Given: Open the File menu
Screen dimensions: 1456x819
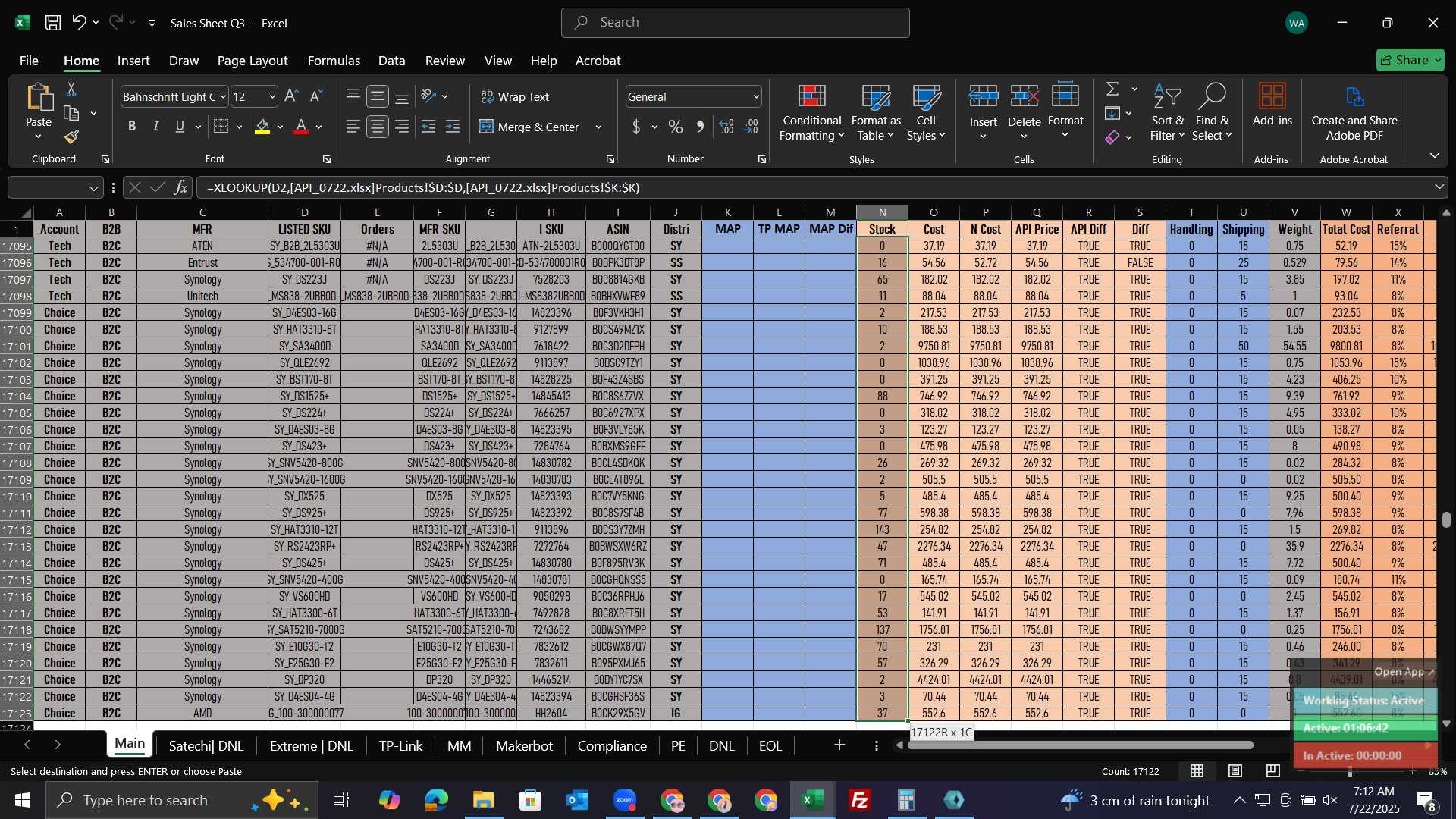Looking at the screenshot, I should coord(29,61).
